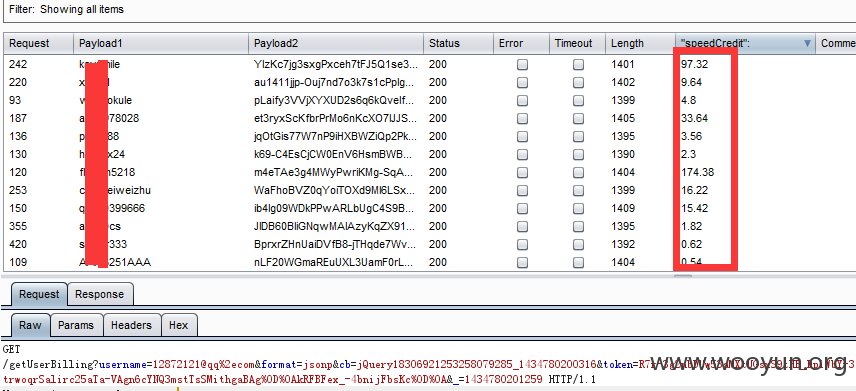
Task: Toggle Error checkbox for request 109
Action: pos(522,263)
